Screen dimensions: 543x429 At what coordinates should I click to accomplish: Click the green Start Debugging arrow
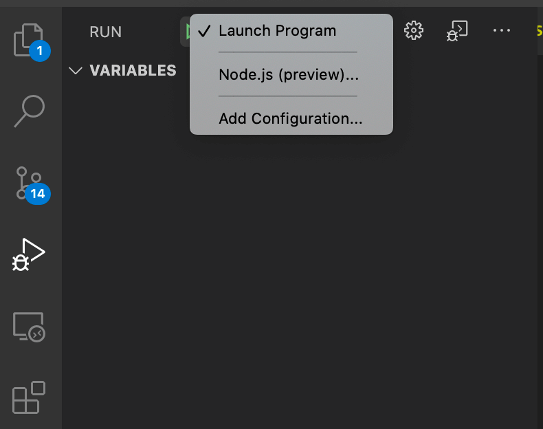[x=187, y=32]
